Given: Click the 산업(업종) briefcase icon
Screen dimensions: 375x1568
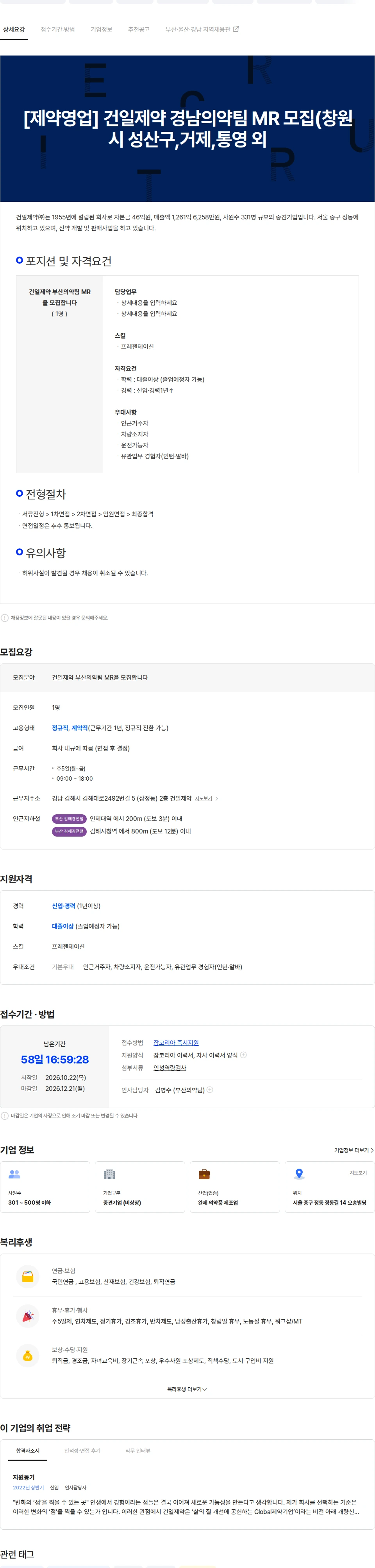Looking at the screenshot, I should pos(204,1174).
